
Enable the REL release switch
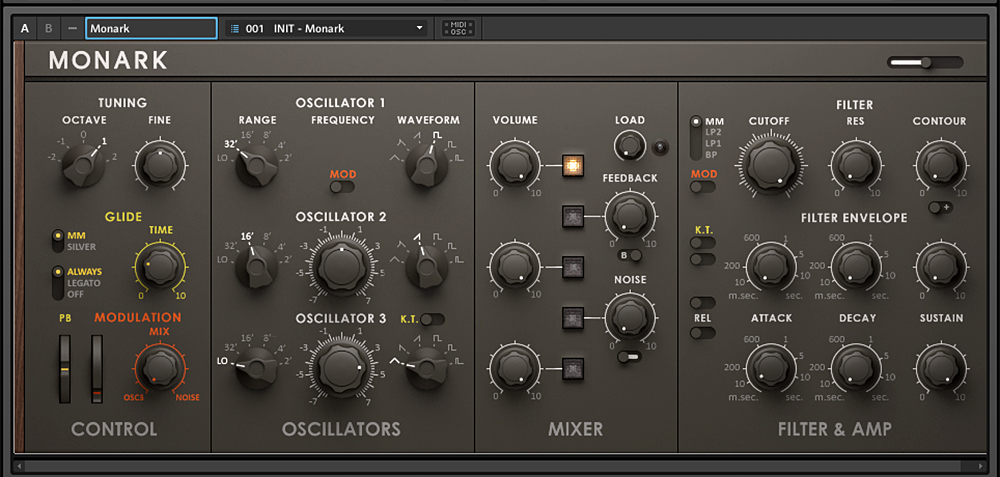702,332
